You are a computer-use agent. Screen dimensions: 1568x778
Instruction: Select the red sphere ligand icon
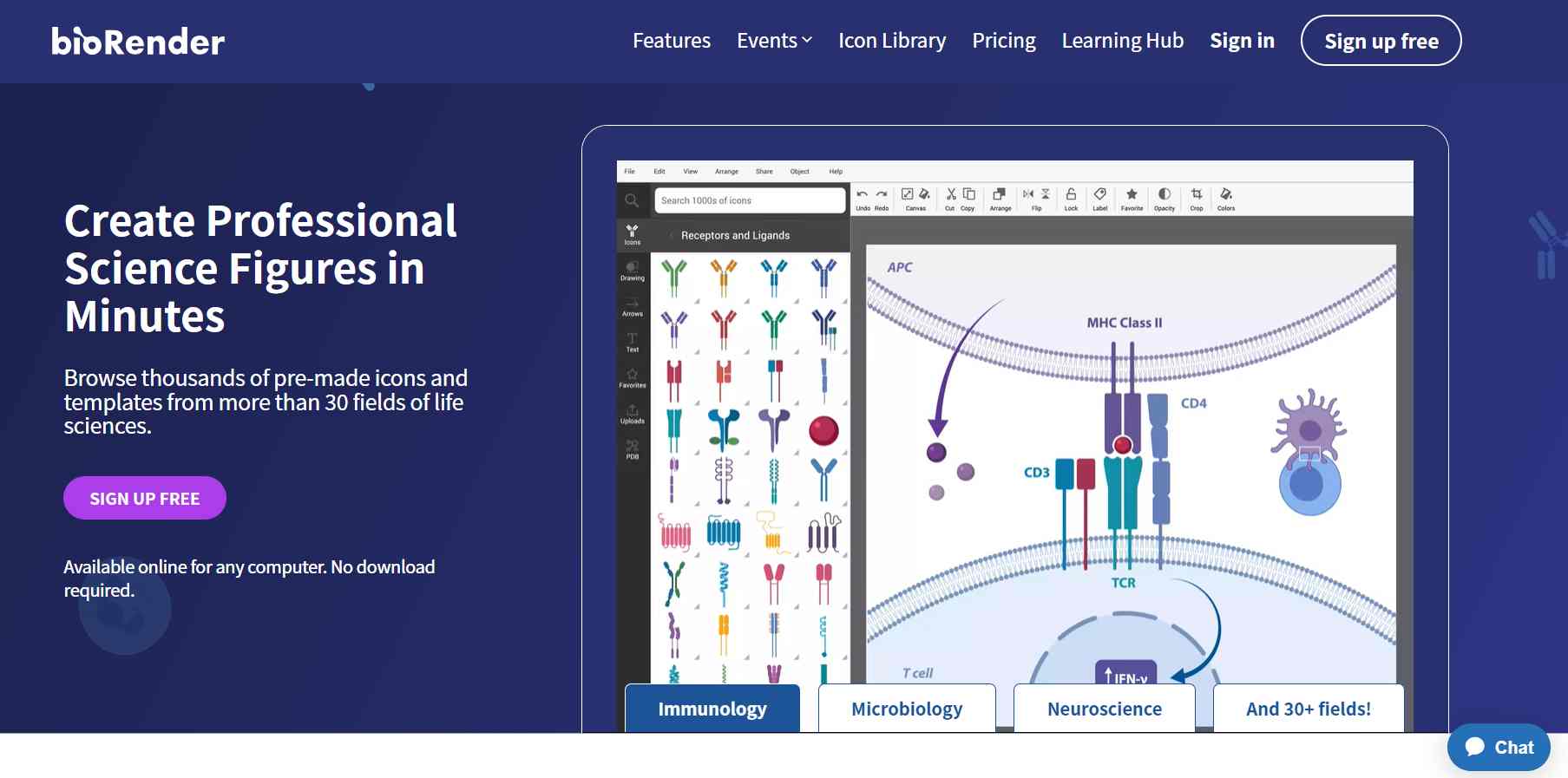[823, 430]
